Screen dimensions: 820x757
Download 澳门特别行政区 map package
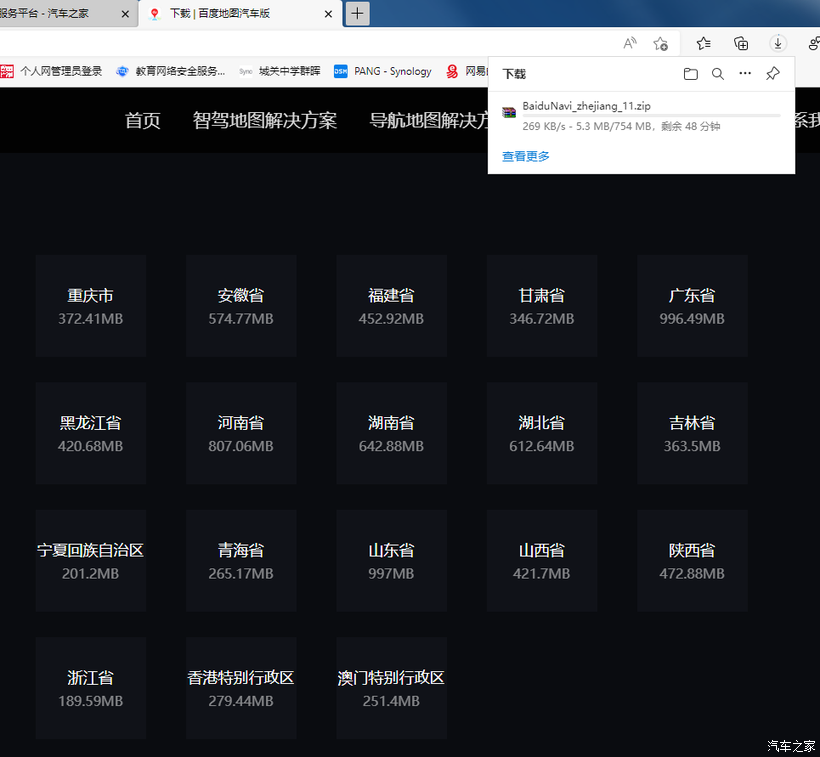tap(391, 688)
